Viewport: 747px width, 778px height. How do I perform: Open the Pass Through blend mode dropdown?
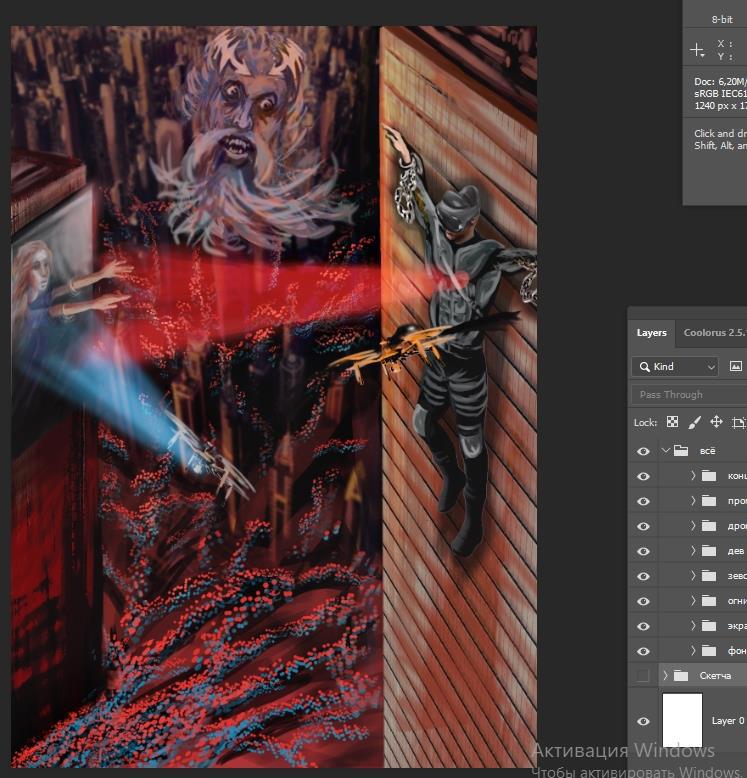click(x=688, y=395)
